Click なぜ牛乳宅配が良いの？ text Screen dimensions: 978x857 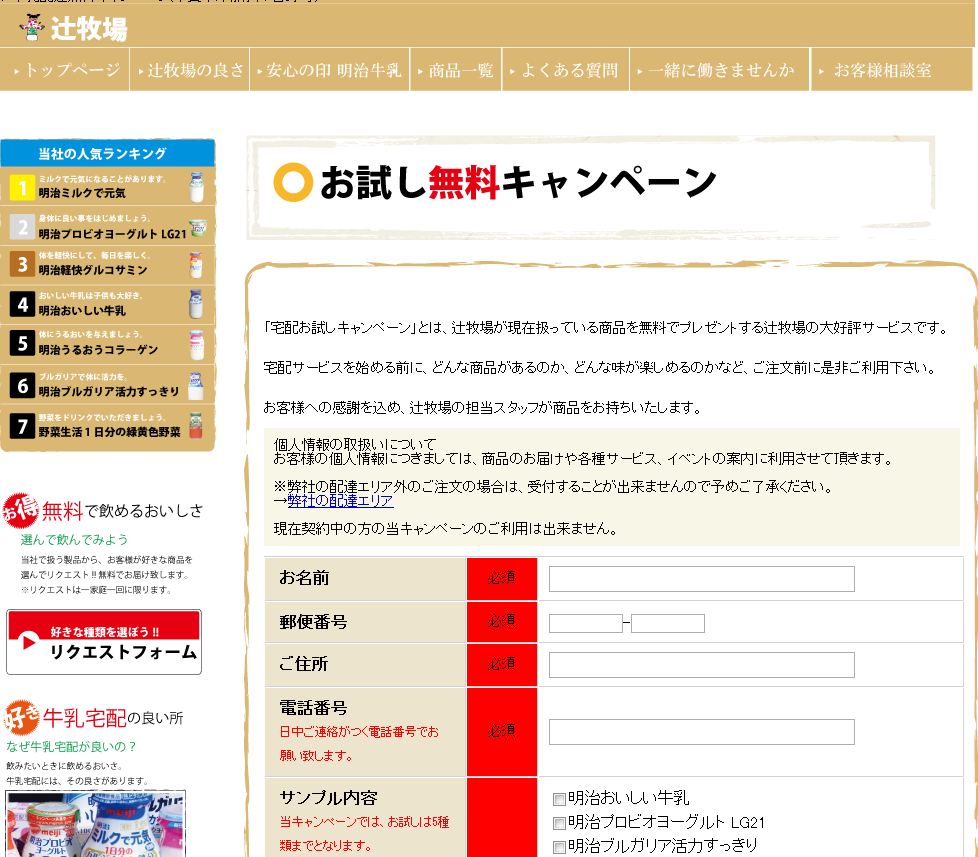[70, 746]
